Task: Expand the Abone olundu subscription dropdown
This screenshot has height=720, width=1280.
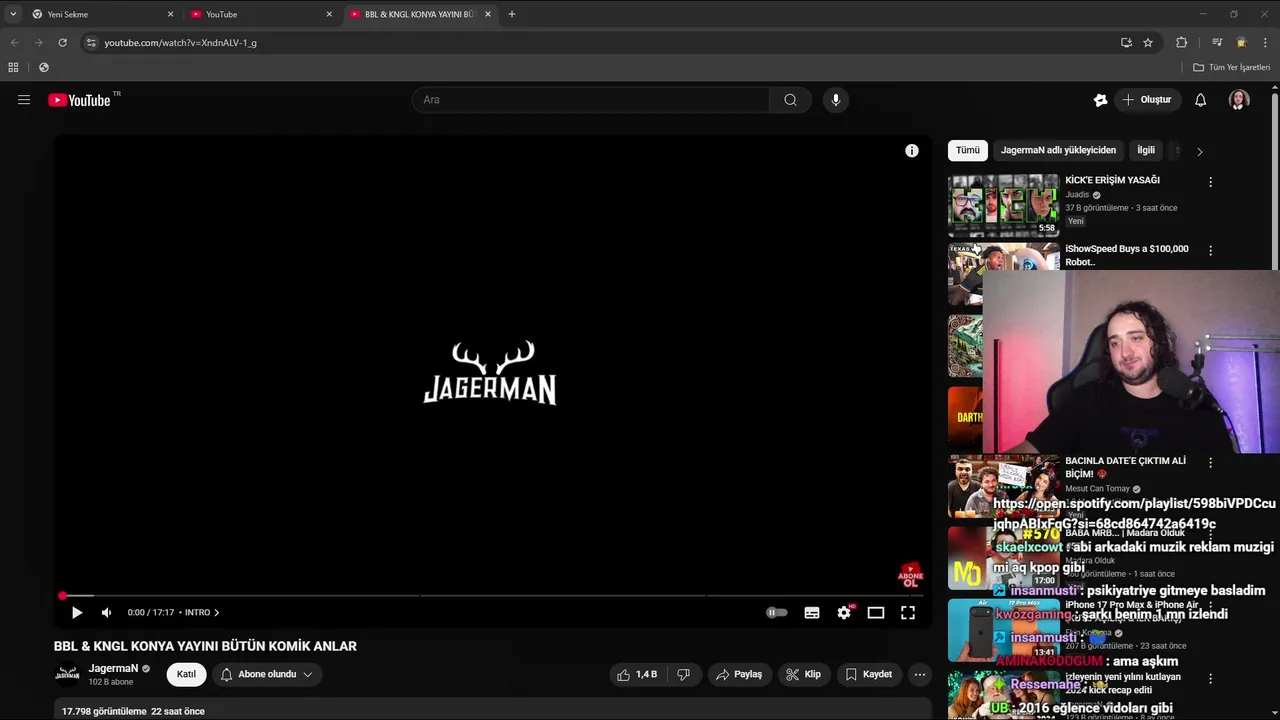Action: click(x=266, y=675)
